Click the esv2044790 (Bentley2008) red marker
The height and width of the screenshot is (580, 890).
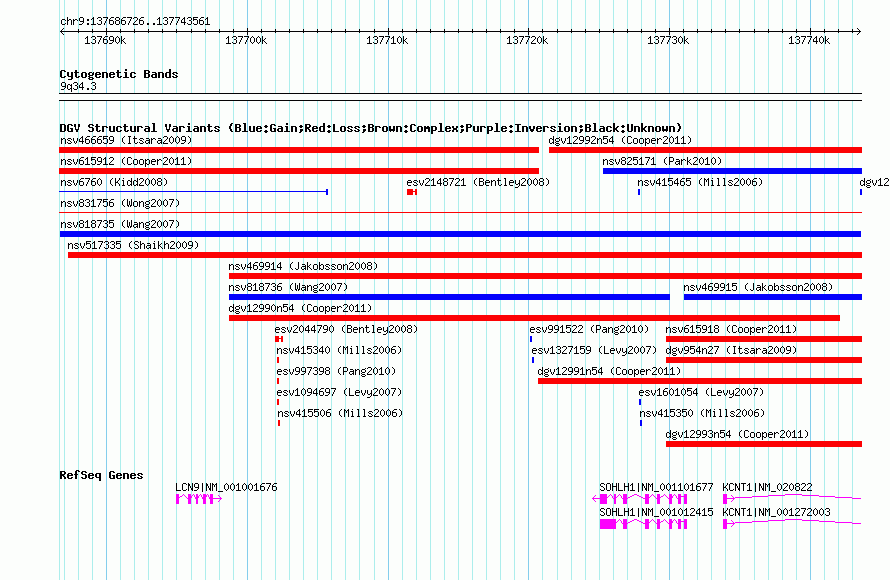tap(279, 339)
